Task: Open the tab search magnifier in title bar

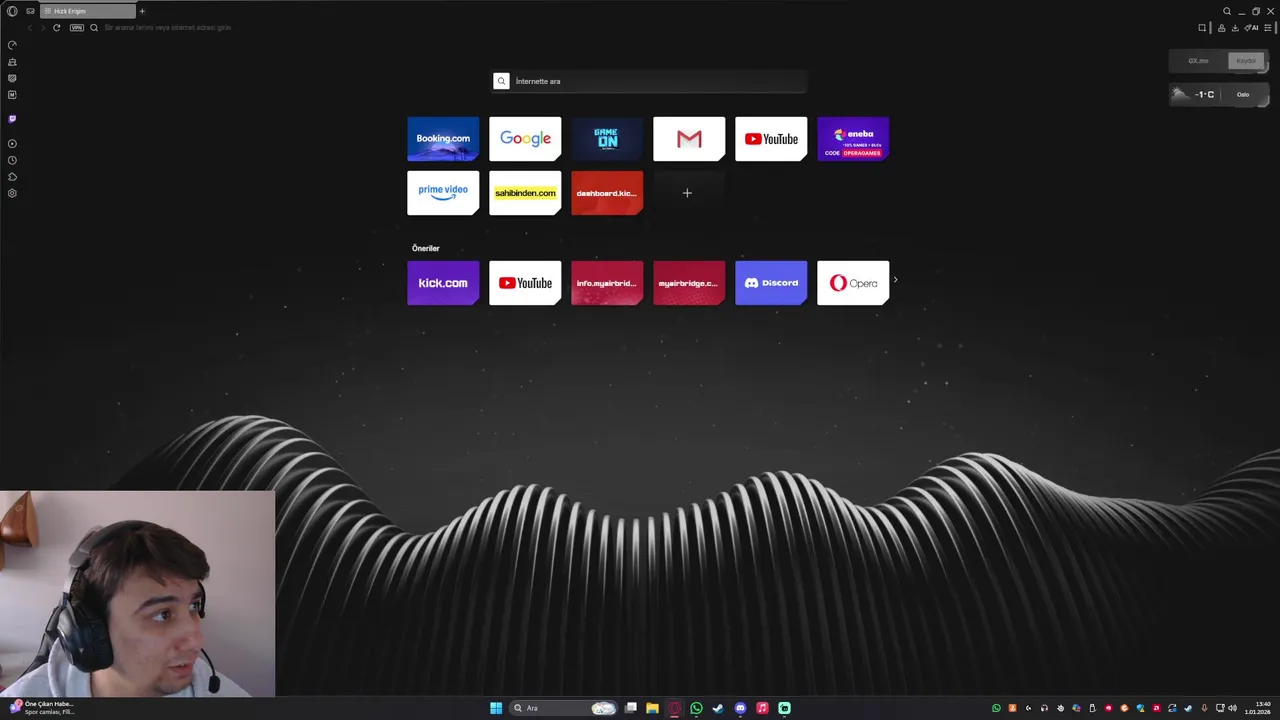Action: pyautogui.click(x=1227, y=11)
